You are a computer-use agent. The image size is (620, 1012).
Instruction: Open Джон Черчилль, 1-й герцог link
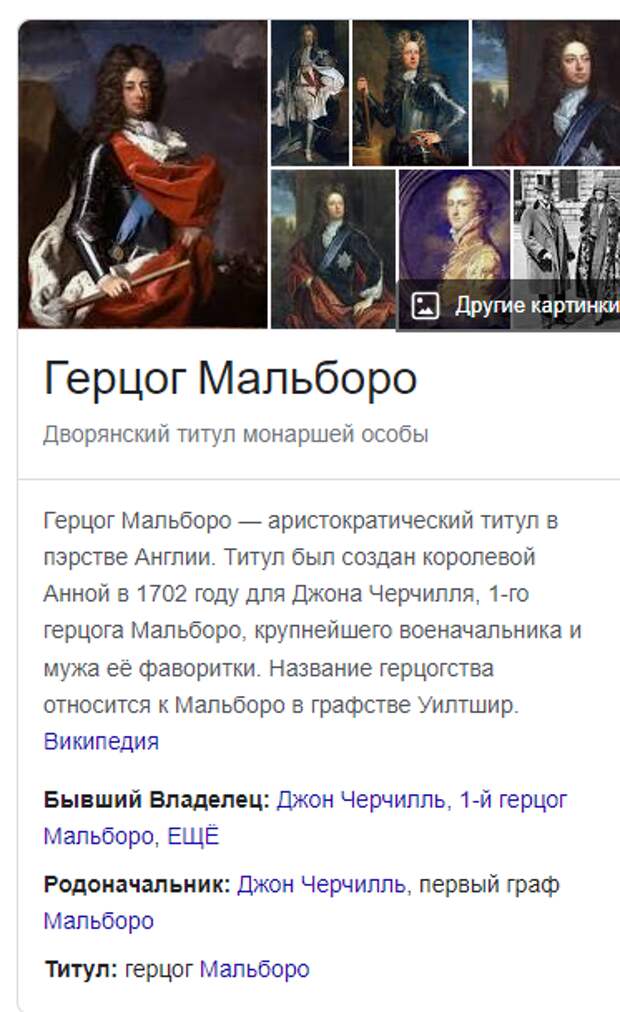(x=422, y=800)
